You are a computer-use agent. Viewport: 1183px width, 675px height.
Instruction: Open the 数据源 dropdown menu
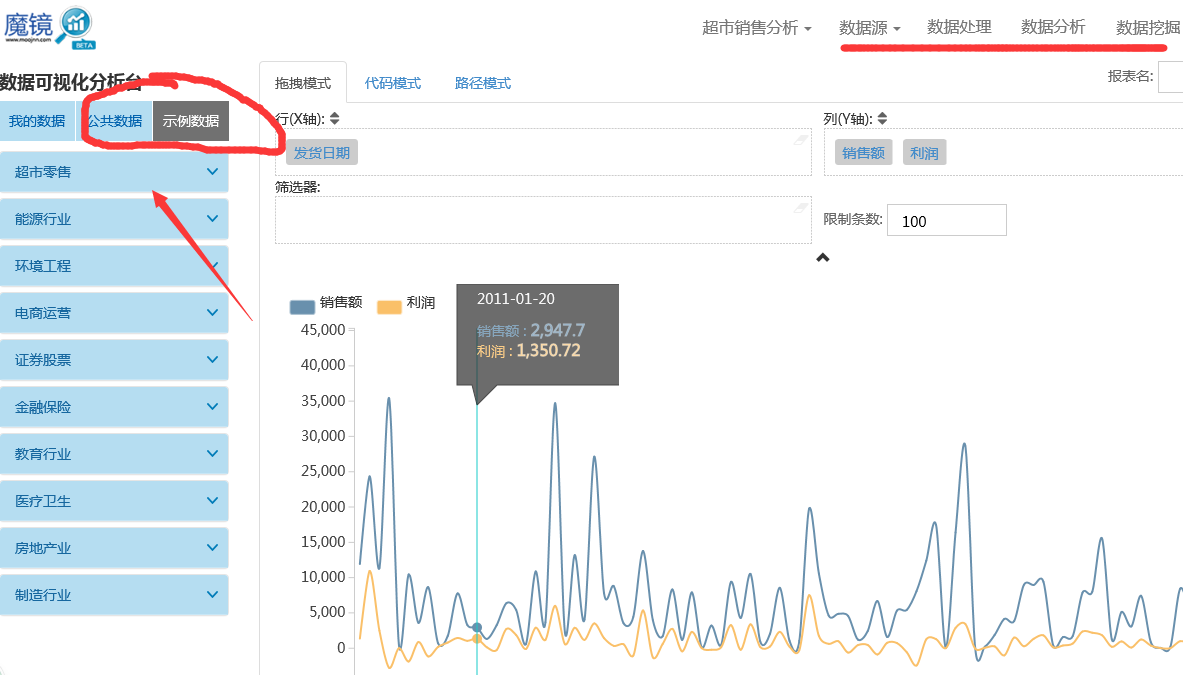pyautogui.click(x=869, y=28)
